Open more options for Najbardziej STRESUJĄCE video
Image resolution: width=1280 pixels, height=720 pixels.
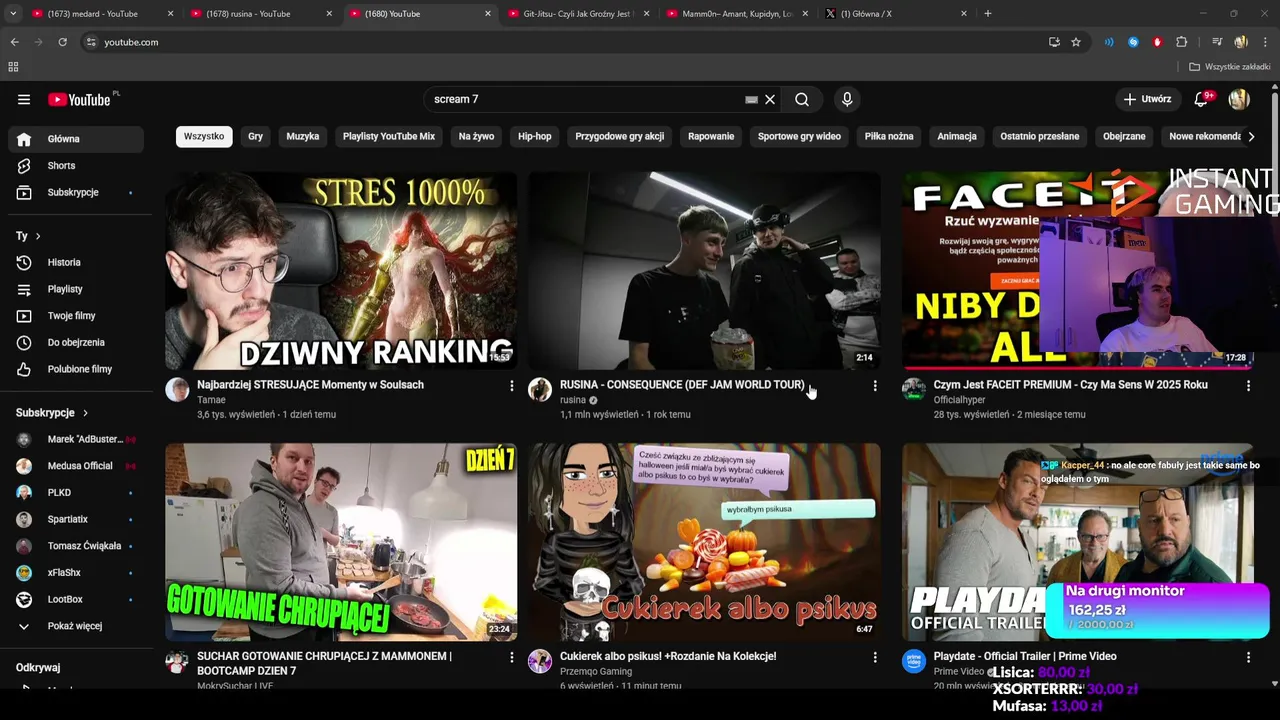pos(511,385)
